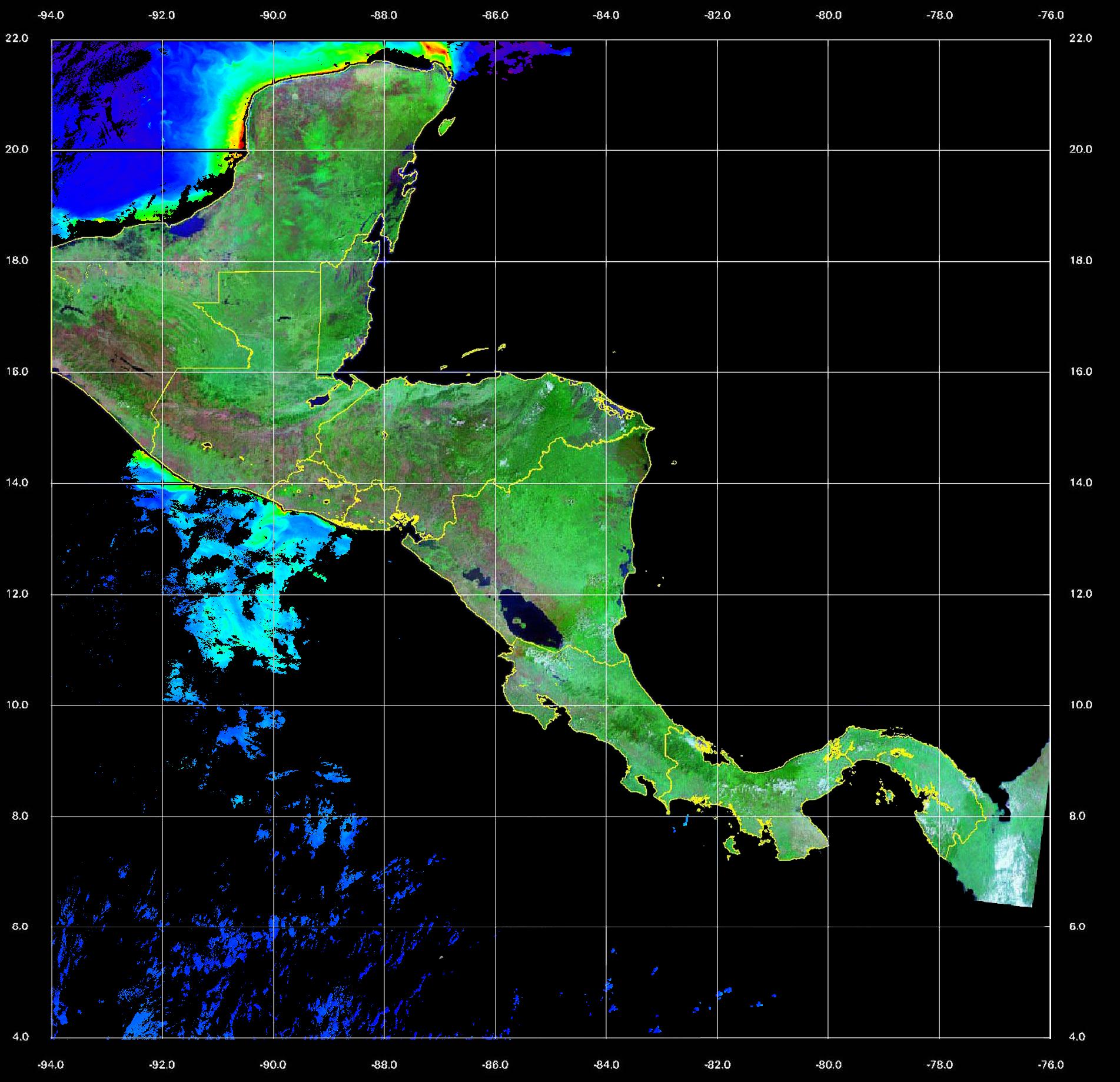Click the top axis label -86.0
The image size is (1120, 1082).
click(x=495, y=15)
